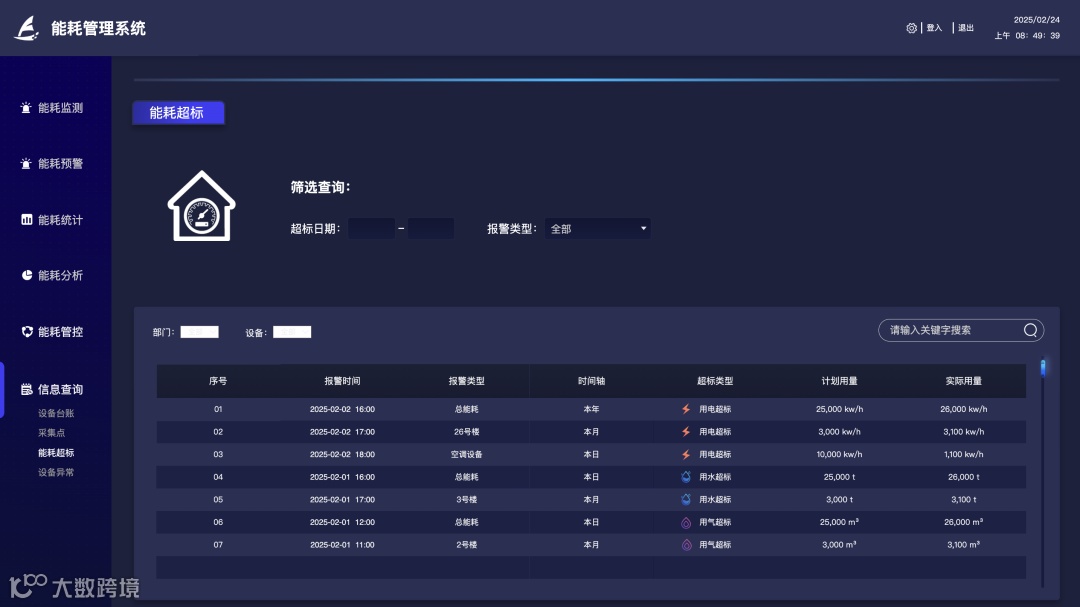The width and height of the screenshot is (1080, 607).
Task: Click the 计划用量 column header
Action: pos(839,381)
